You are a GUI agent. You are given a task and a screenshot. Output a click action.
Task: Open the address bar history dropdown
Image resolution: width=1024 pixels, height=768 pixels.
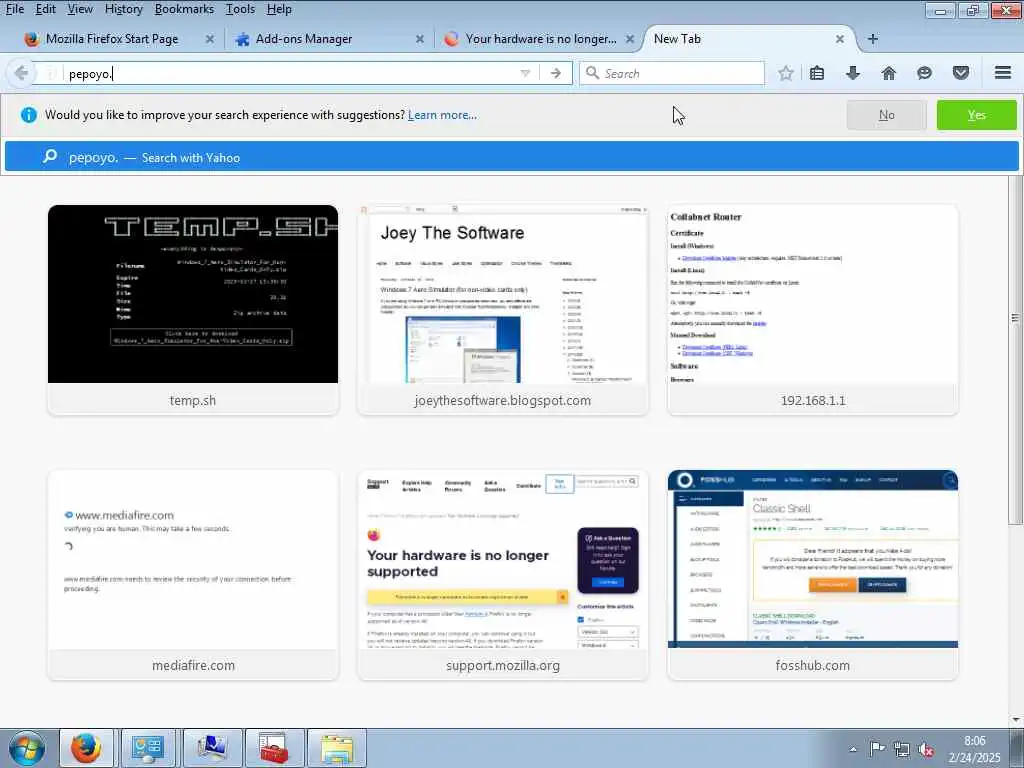(x=525, y=73)
